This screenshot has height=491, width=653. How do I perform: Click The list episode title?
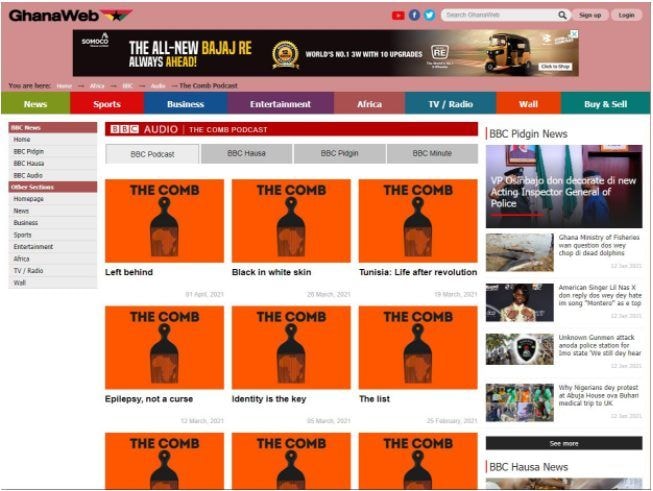pyautogui.click(x=374, y=399)
